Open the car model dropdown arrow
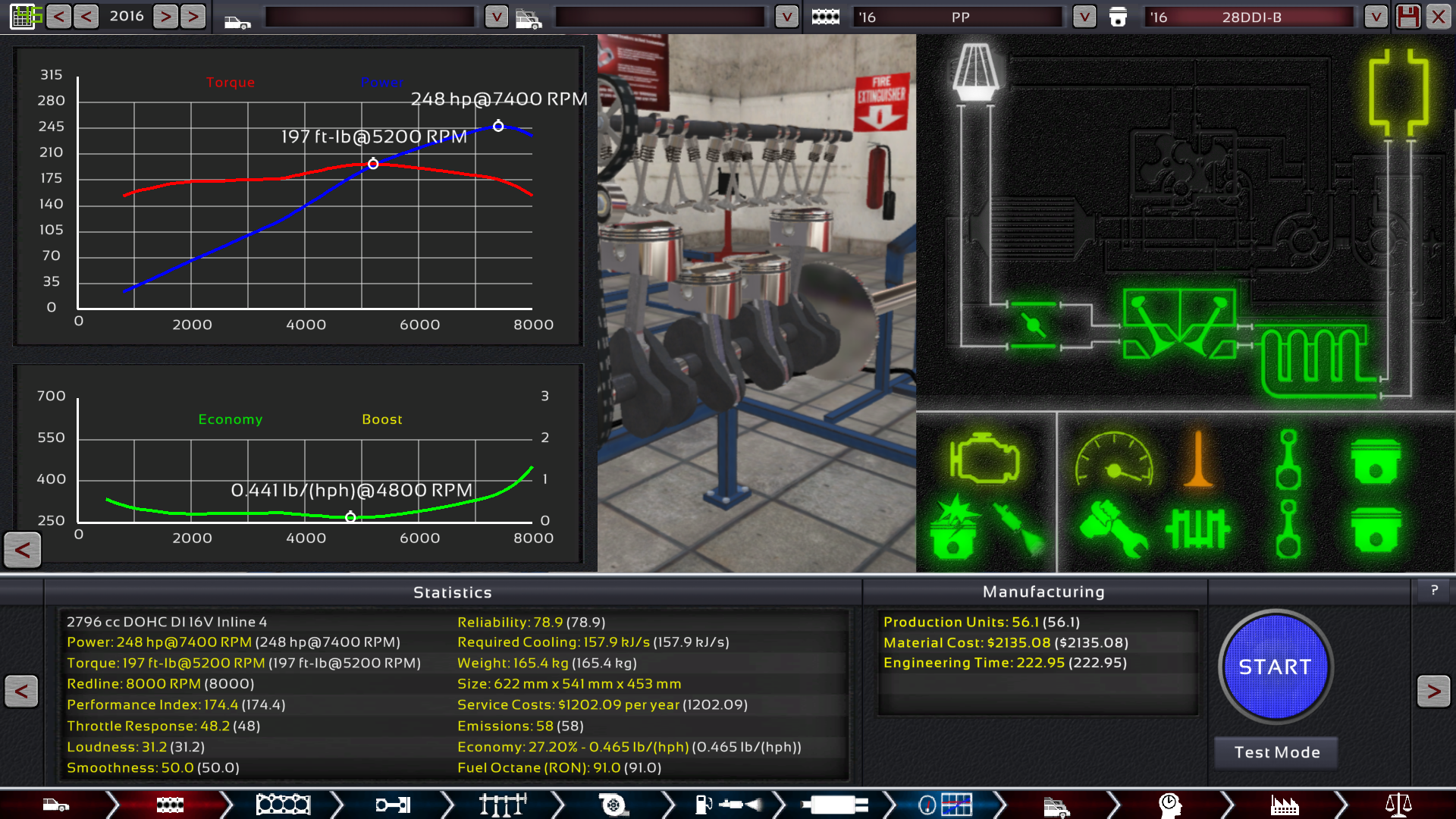1456x819 pixels. click(496, 17)
